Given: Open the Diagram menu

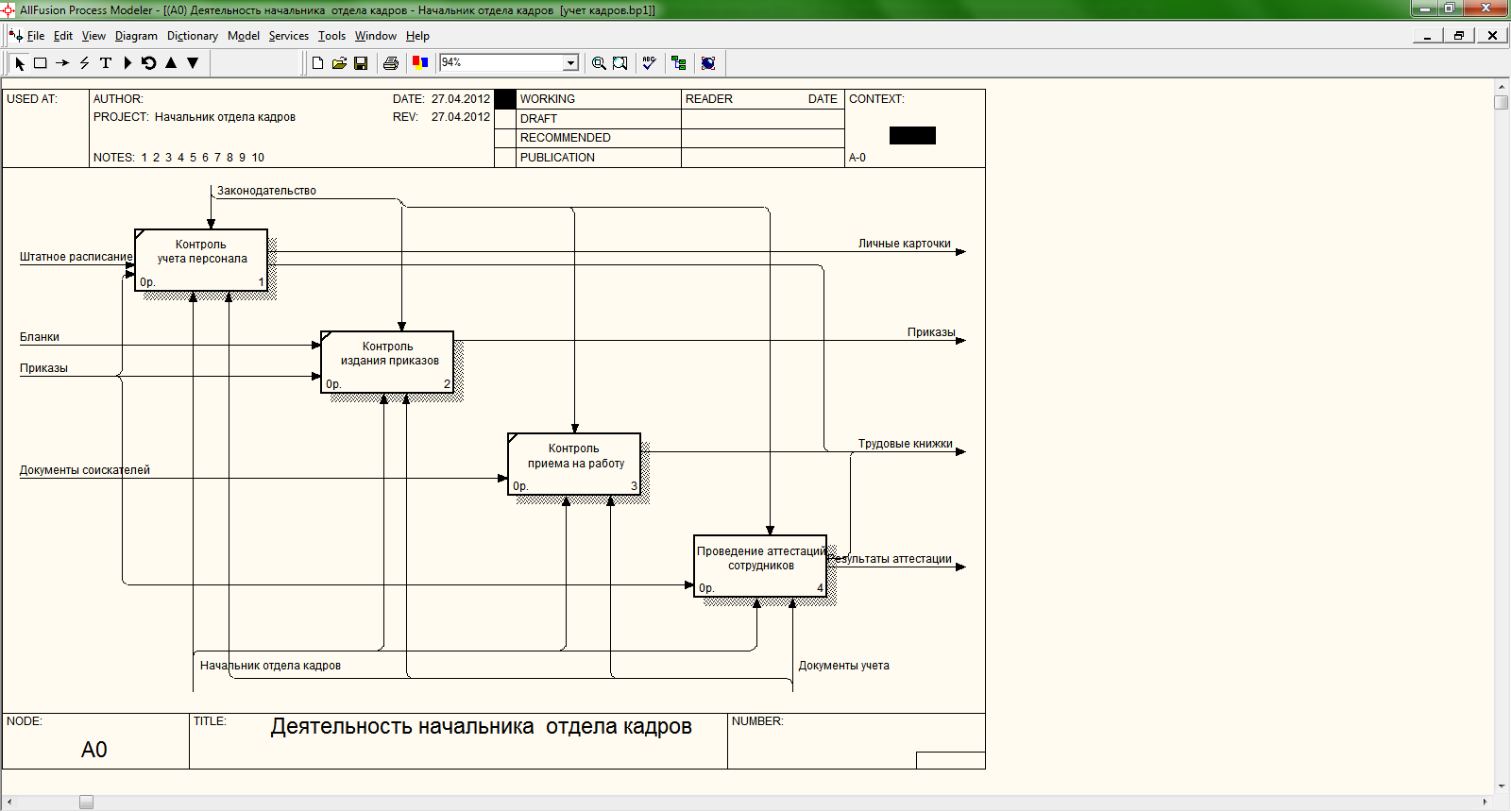Looking at the screenshot, I should (136, 36).
